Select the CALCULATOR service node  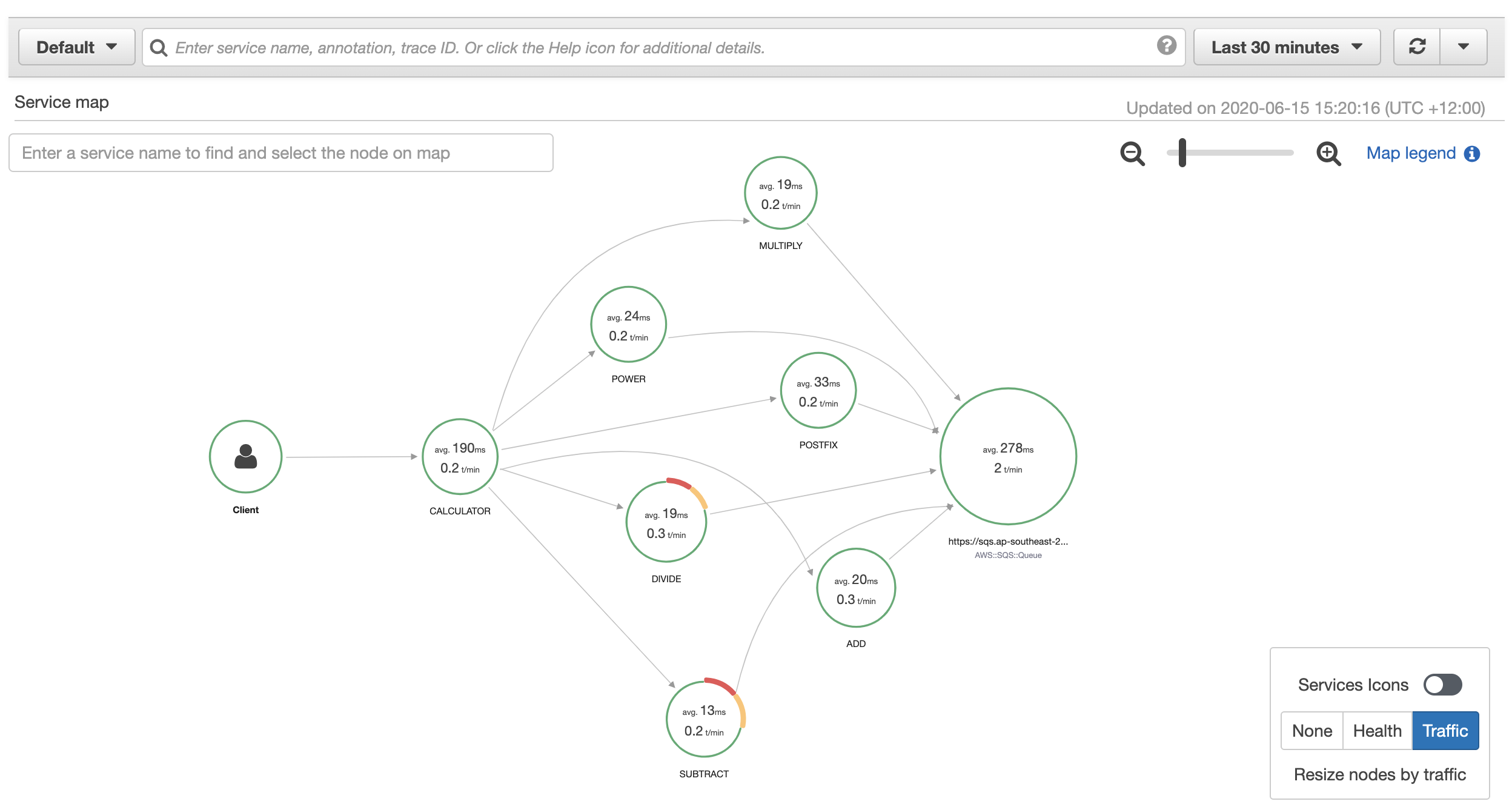(460, 457)
